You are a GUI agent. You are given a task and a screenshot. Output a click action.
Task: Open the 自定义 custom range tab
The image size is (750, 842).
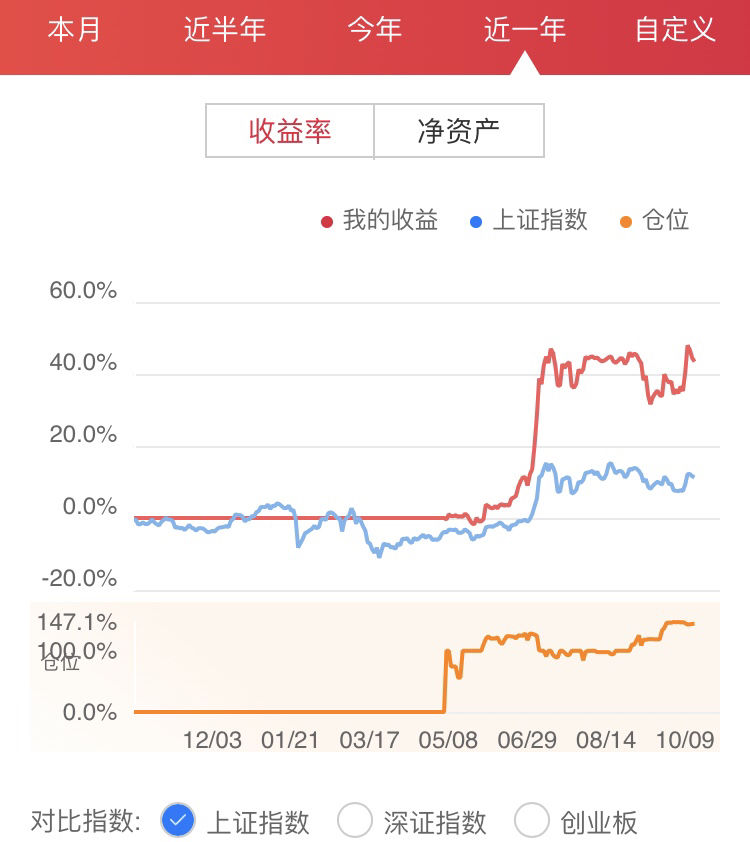(x=676, y=30)
